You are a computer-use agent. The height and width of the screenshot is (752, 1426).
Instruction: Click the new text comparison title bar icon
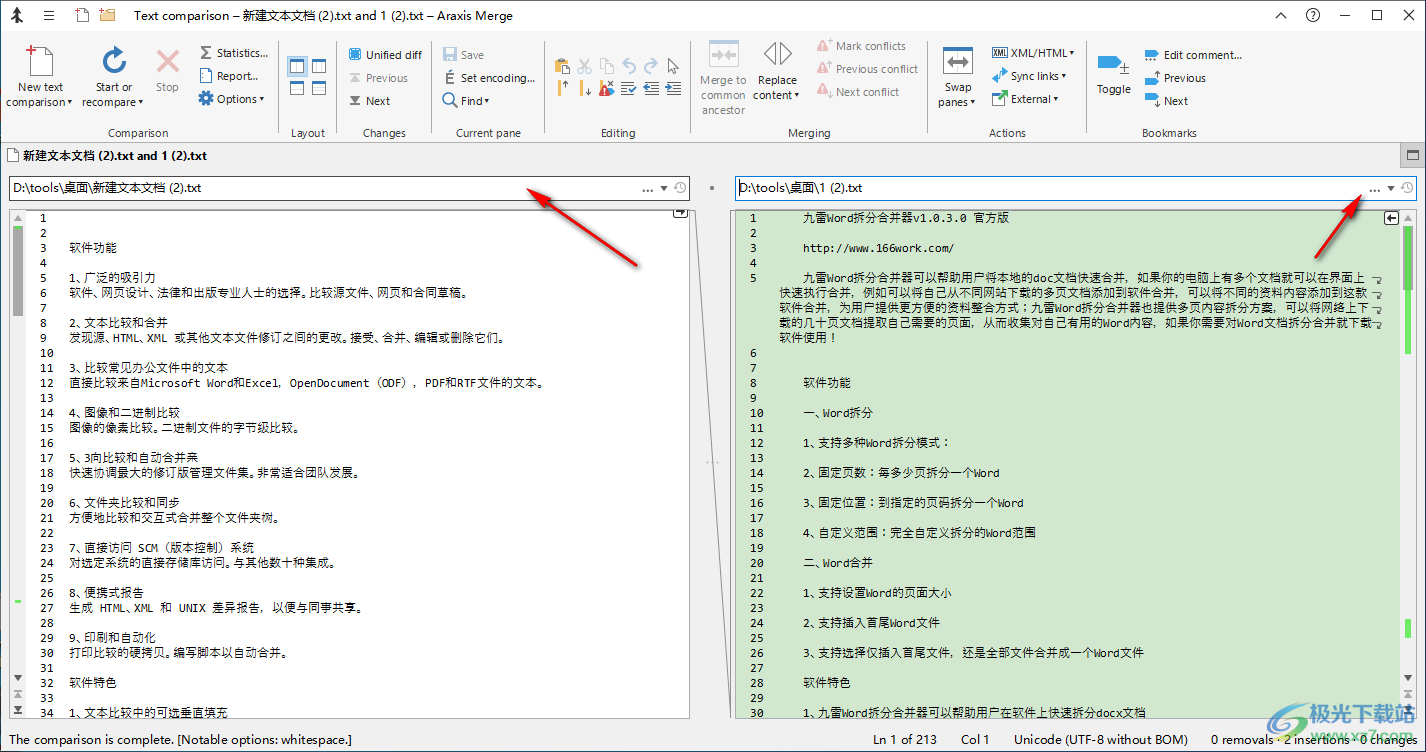pyautogui.click(x=82, y=15)
